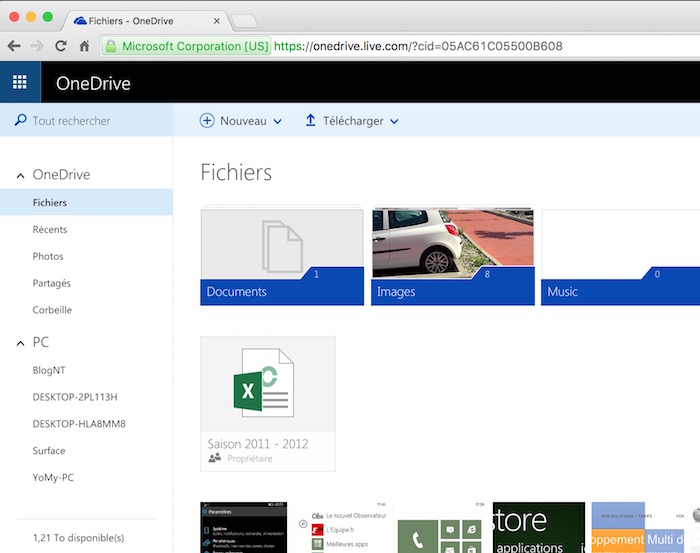Click the Propriétaire label under Saison file
The image size is (700, 553).
(250, 458)
